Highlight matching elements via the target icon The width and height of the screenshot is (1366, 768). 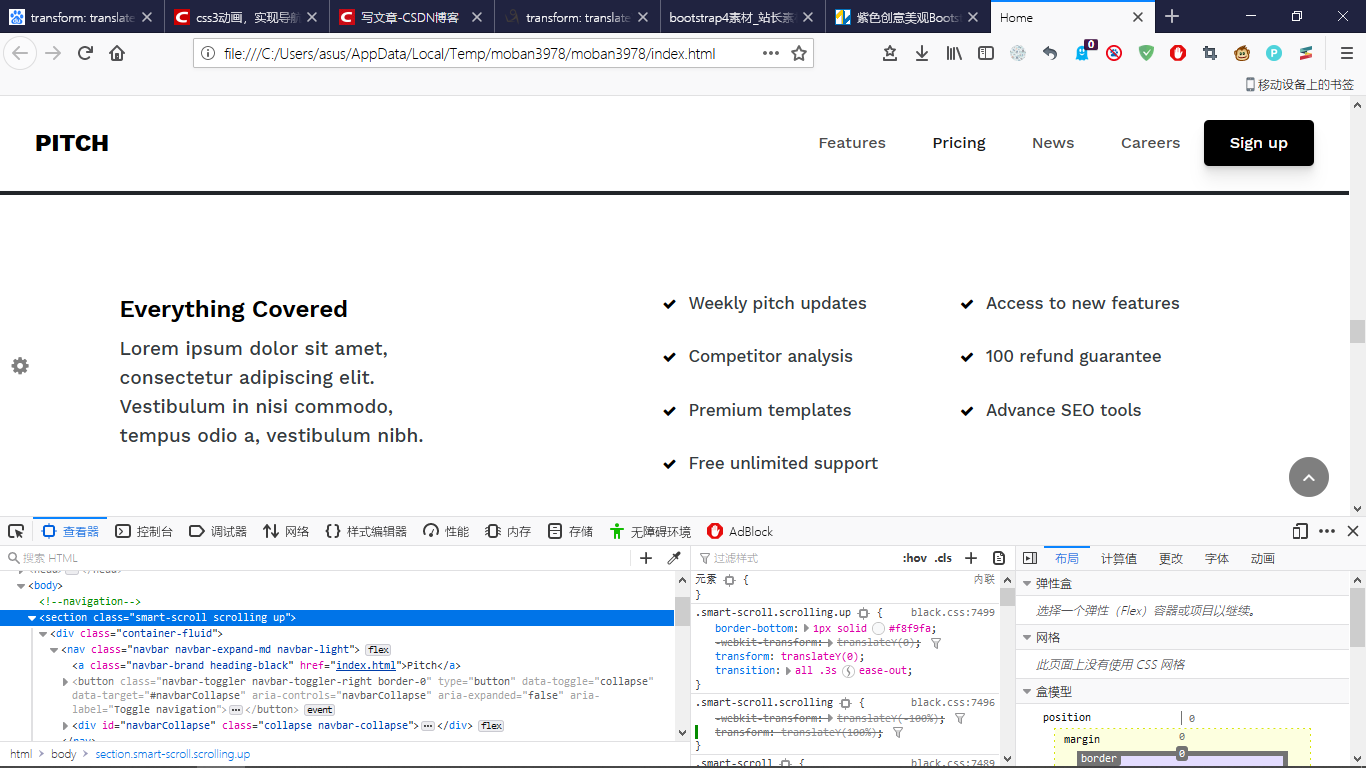tap(864, 612)
